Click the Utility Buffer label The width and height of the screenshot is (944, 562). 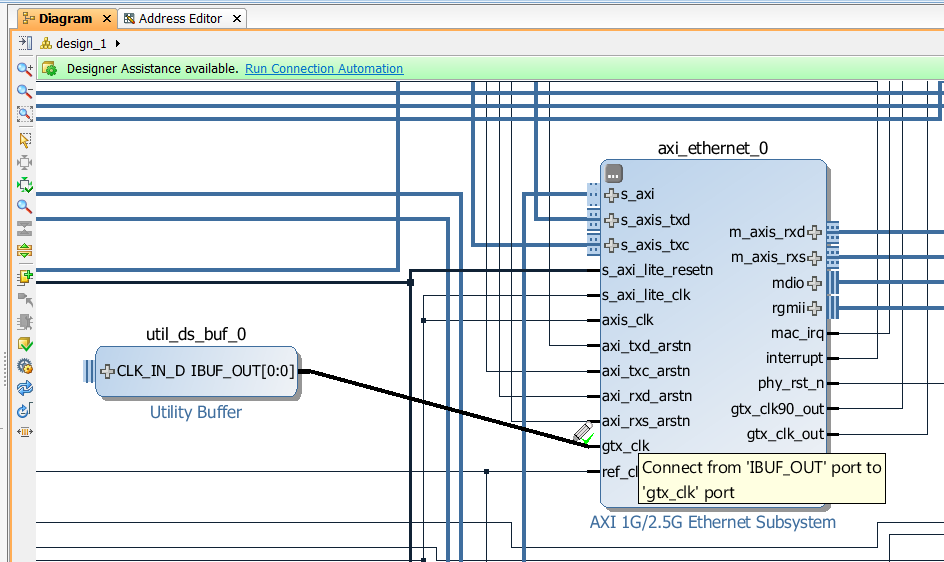tap(196, 412)
